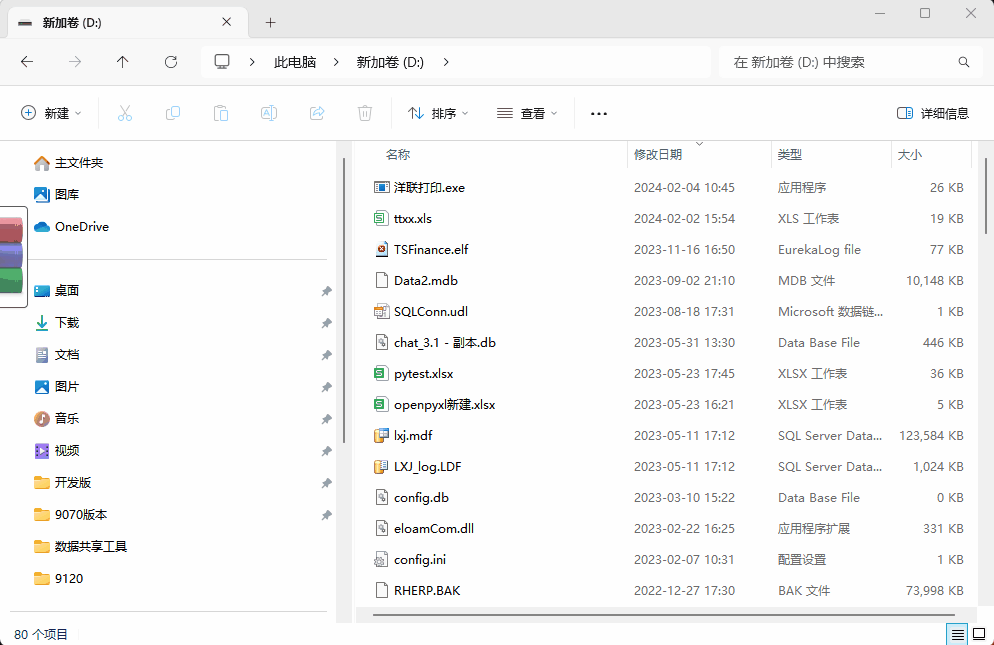Viewport: 994px width, 645px height.
Task: Sort files by 修改日期 column header
Action: tap(658, 155)
